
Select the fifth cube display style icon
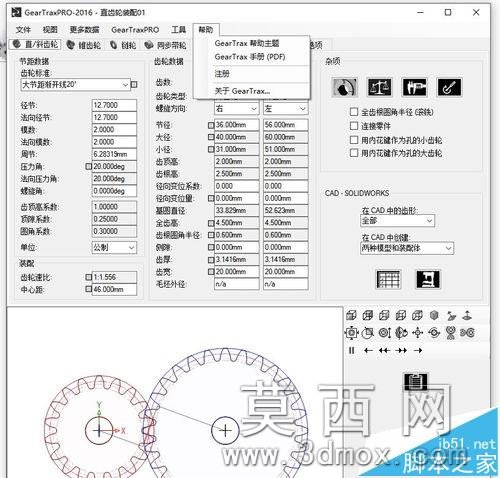click(417, 315)
